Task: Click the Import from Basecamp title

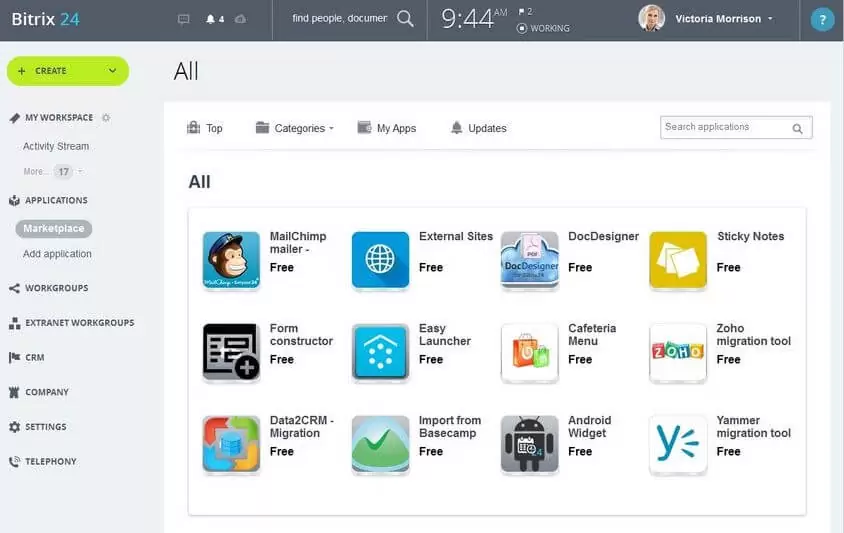Action: (450, 427)
